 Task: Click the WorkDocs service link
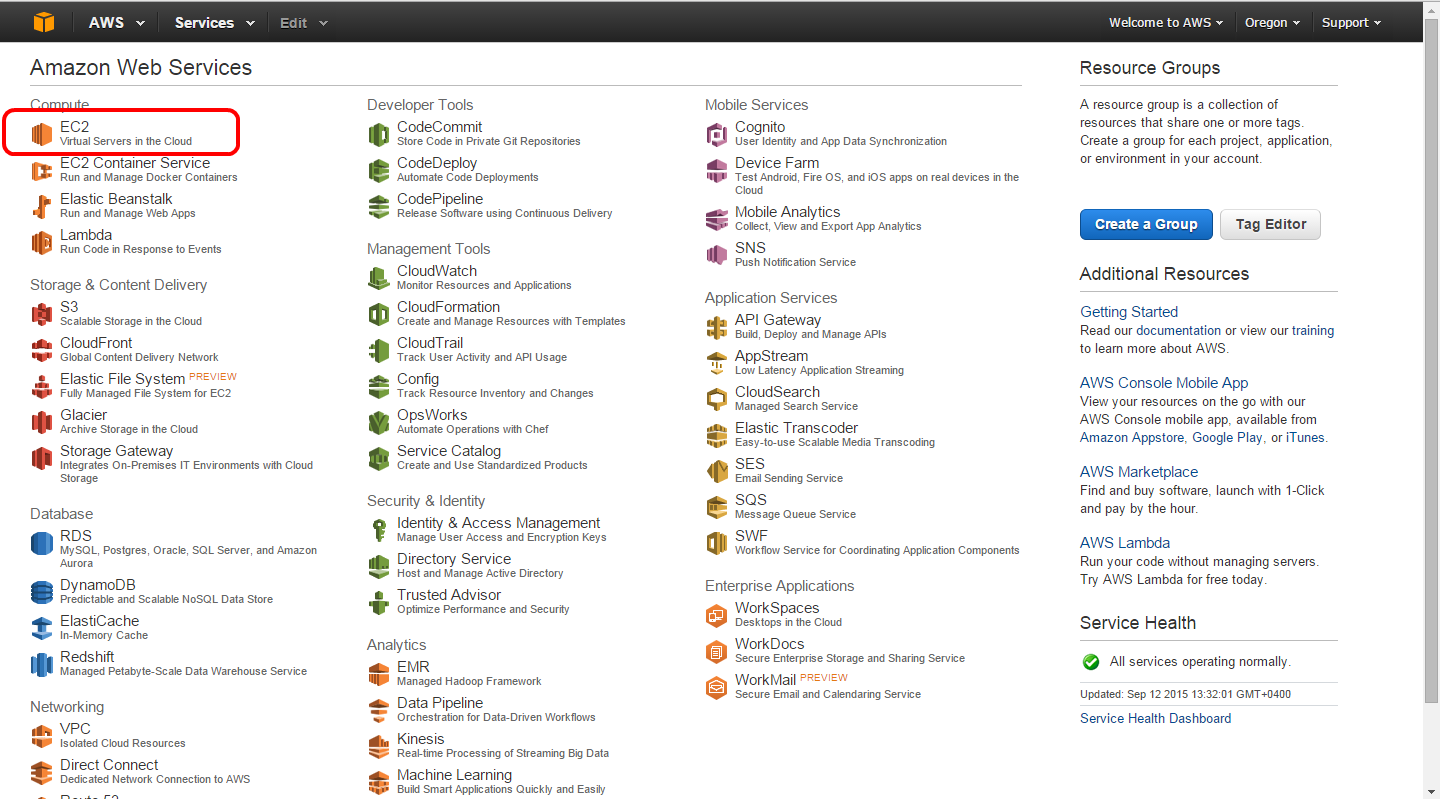pos(769,644)
